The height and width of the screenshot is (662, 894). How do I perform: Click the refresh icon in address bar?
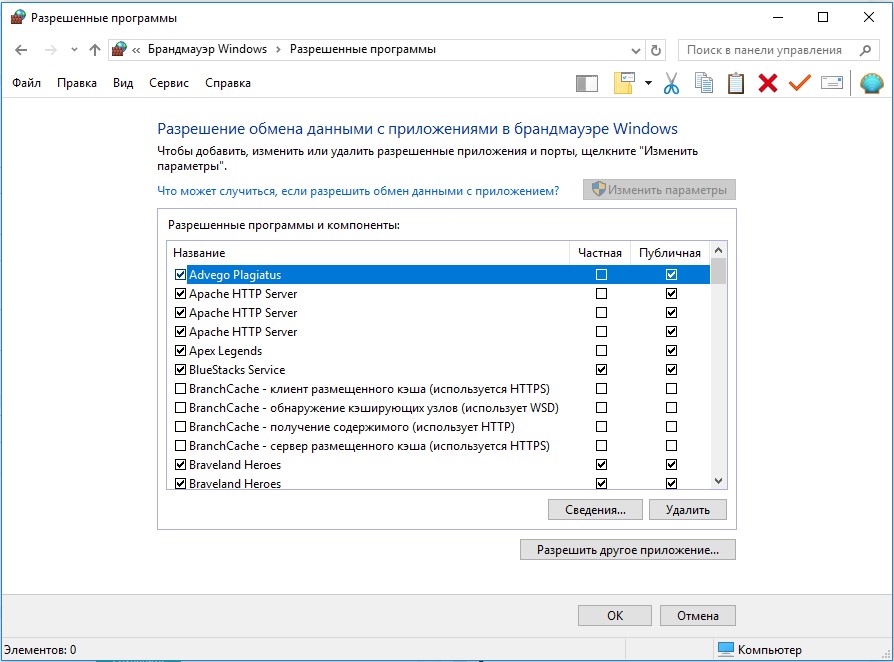click(656, 50)
